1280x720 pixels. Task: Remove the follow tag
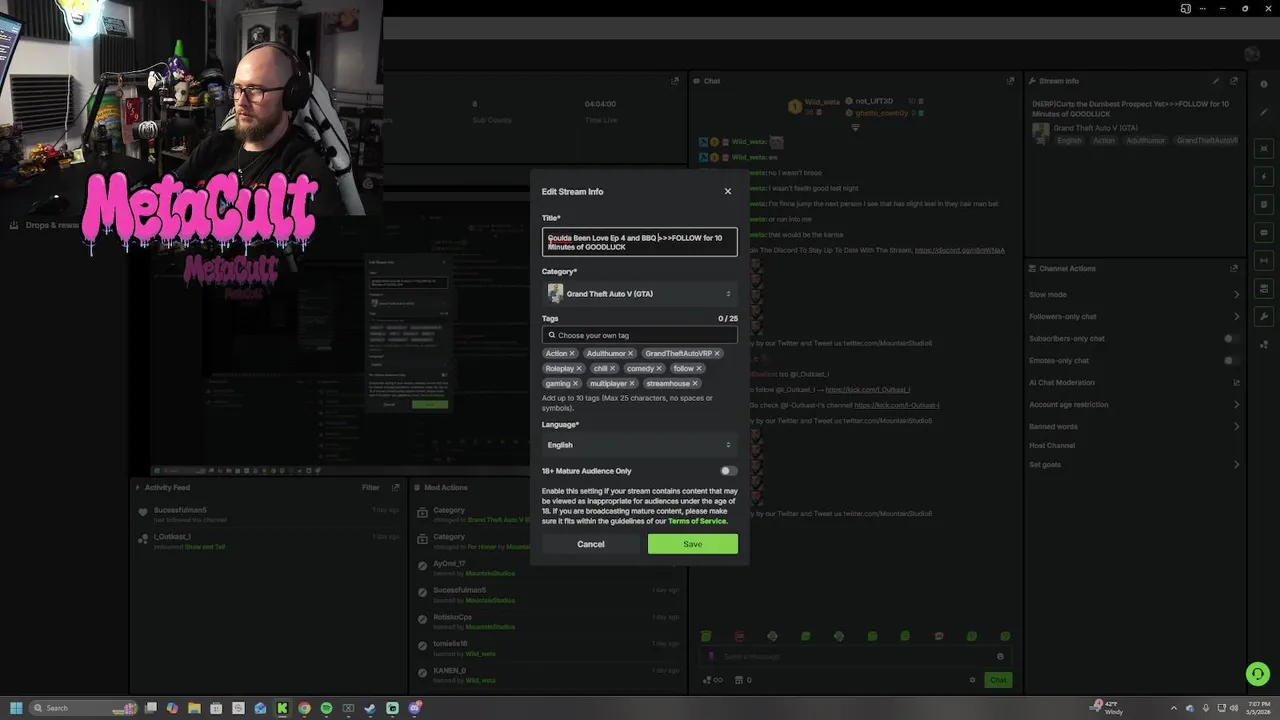pos(698,368)
